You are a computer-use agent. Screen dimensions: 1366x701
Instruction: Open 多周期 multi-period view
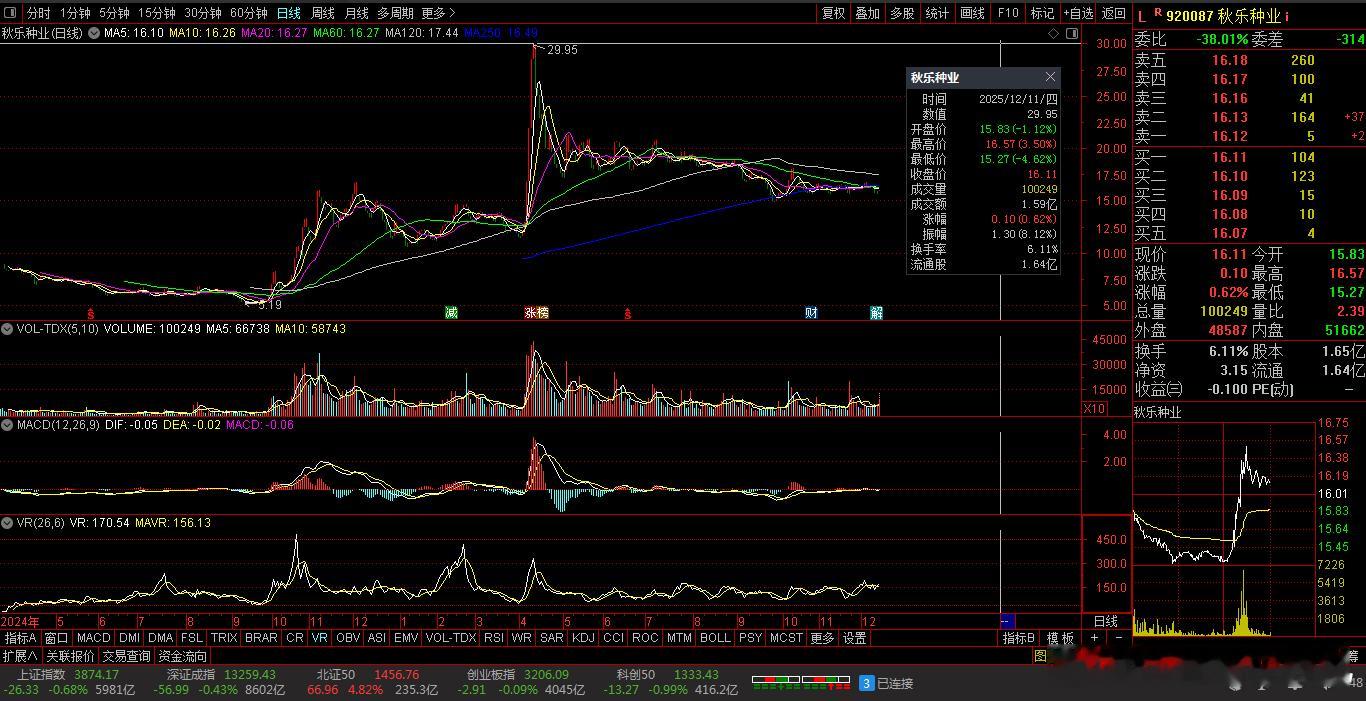coord(395,13)
